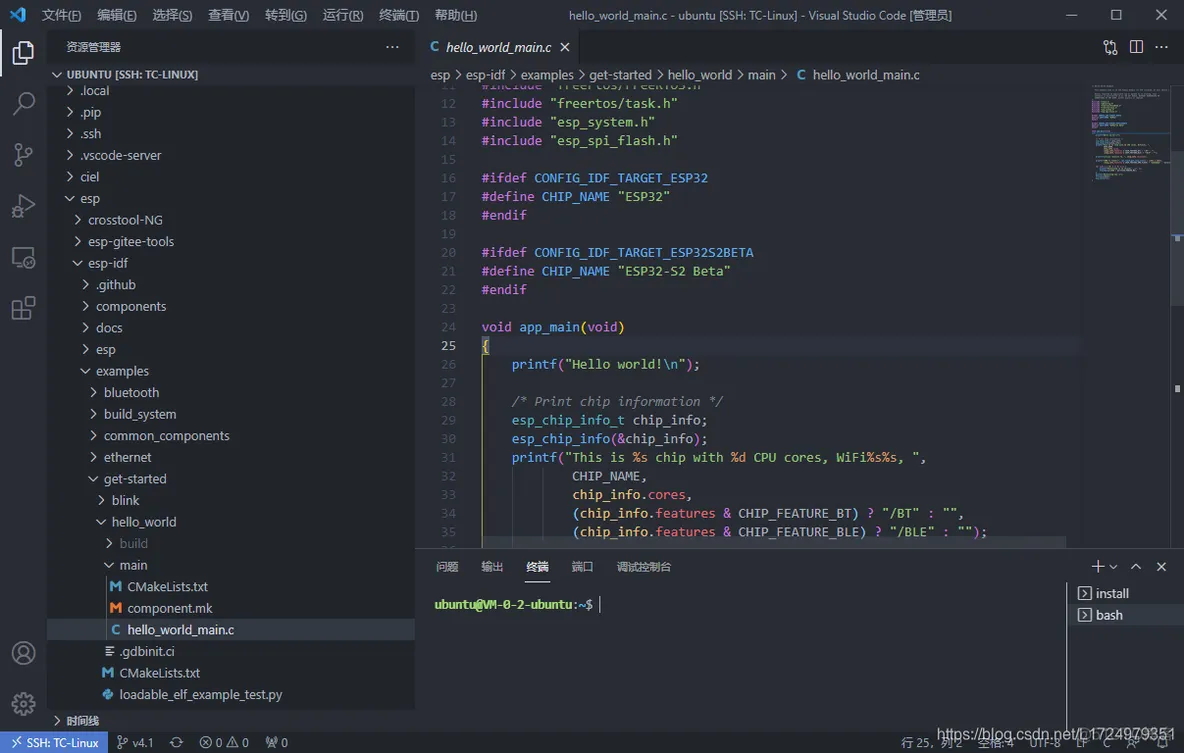This screenshot has height=753, width=1184.
Task: Split the editor to the right
Action: click(1136, 47)
